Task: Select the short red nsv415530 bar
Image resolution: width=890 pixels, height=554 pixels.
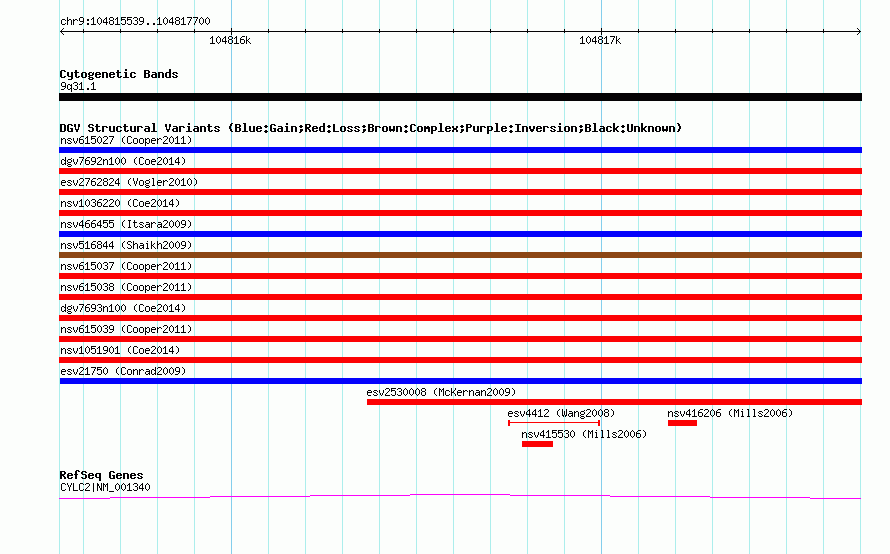Action: (x=537, y=444)
